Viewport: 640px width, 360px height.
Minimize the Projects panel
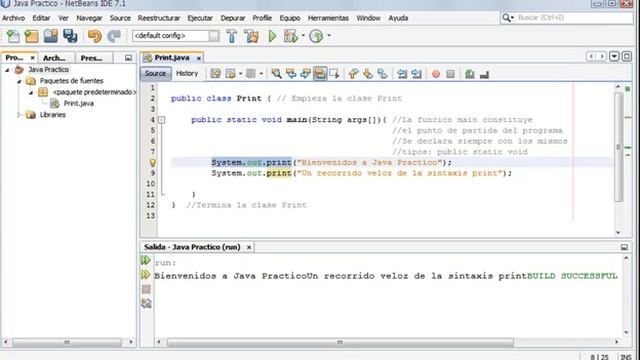pyautogui.click(x=128, y=58)
